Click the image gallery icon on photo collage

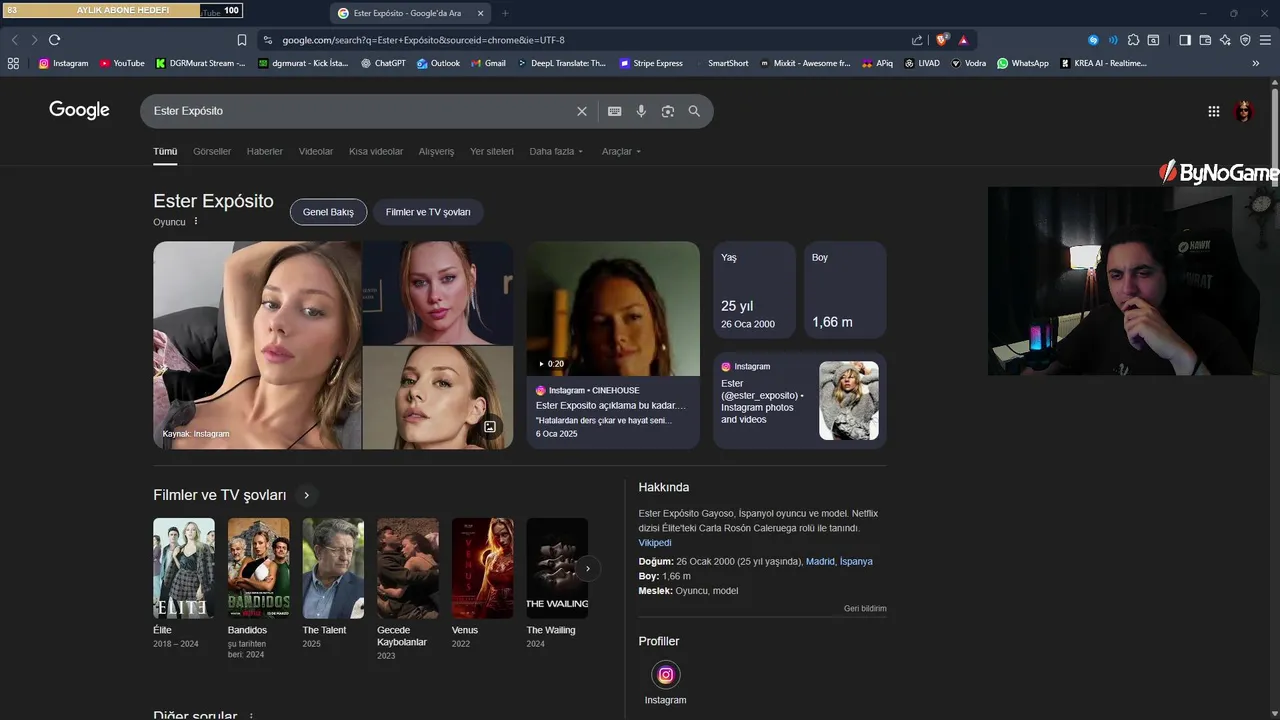(490, 427)
